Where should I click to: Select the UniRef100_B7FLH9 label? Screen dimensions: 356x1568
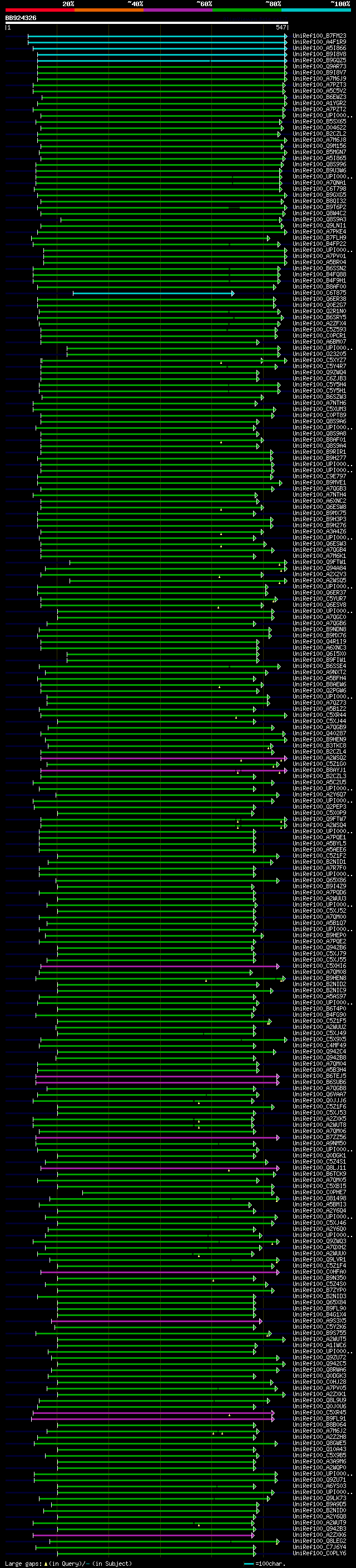(319, 238)
